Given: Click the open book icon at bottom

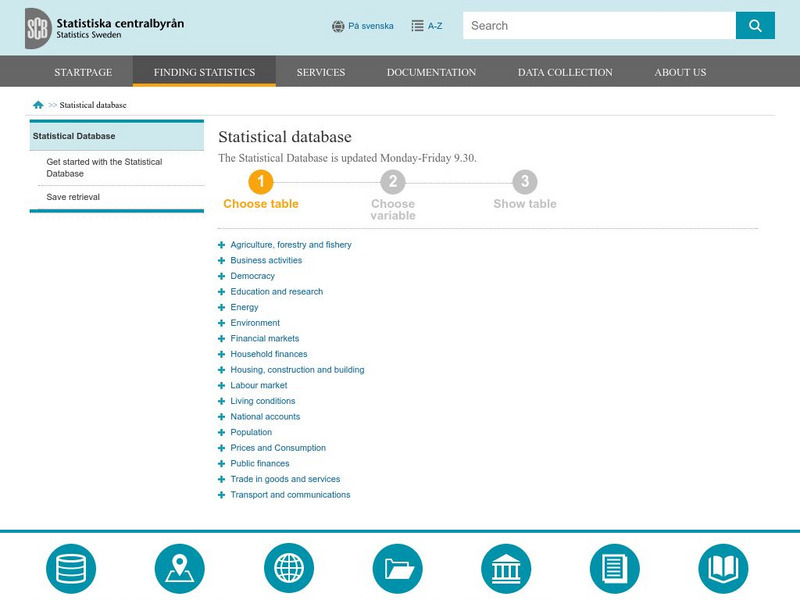Looking at the screenshot, I should click(x=723, y=569).
